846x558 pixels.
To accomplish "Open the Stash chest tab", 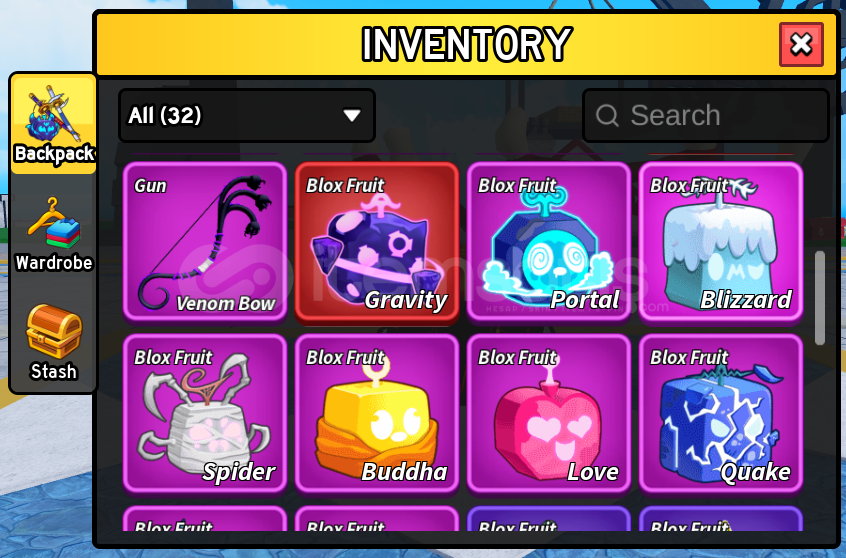I will pos(53,342).
